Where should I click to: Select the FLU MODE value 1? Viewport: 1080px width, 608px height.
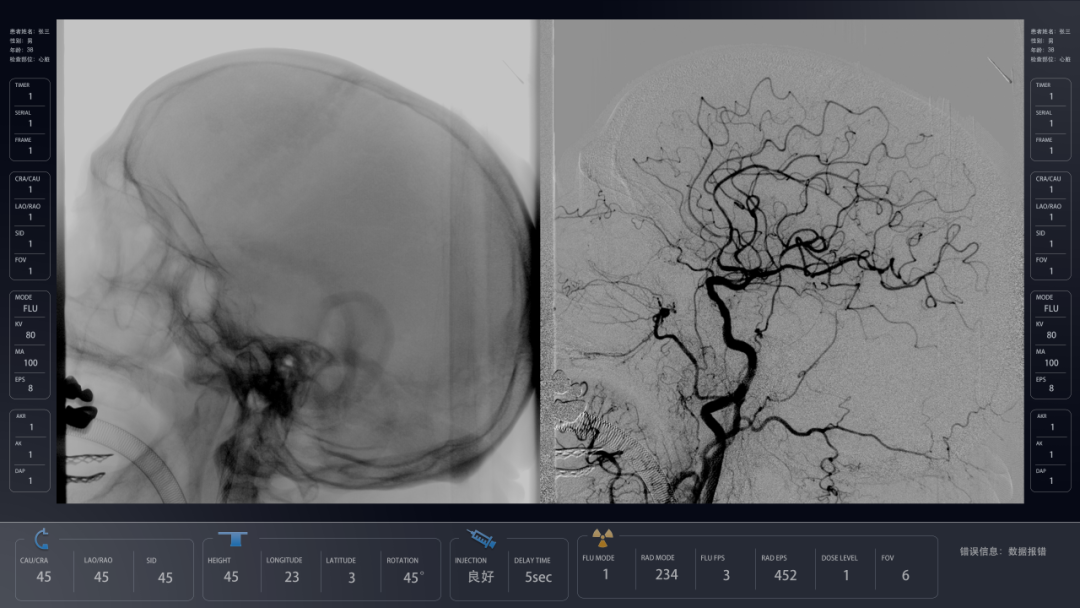(x=605, y=574)
